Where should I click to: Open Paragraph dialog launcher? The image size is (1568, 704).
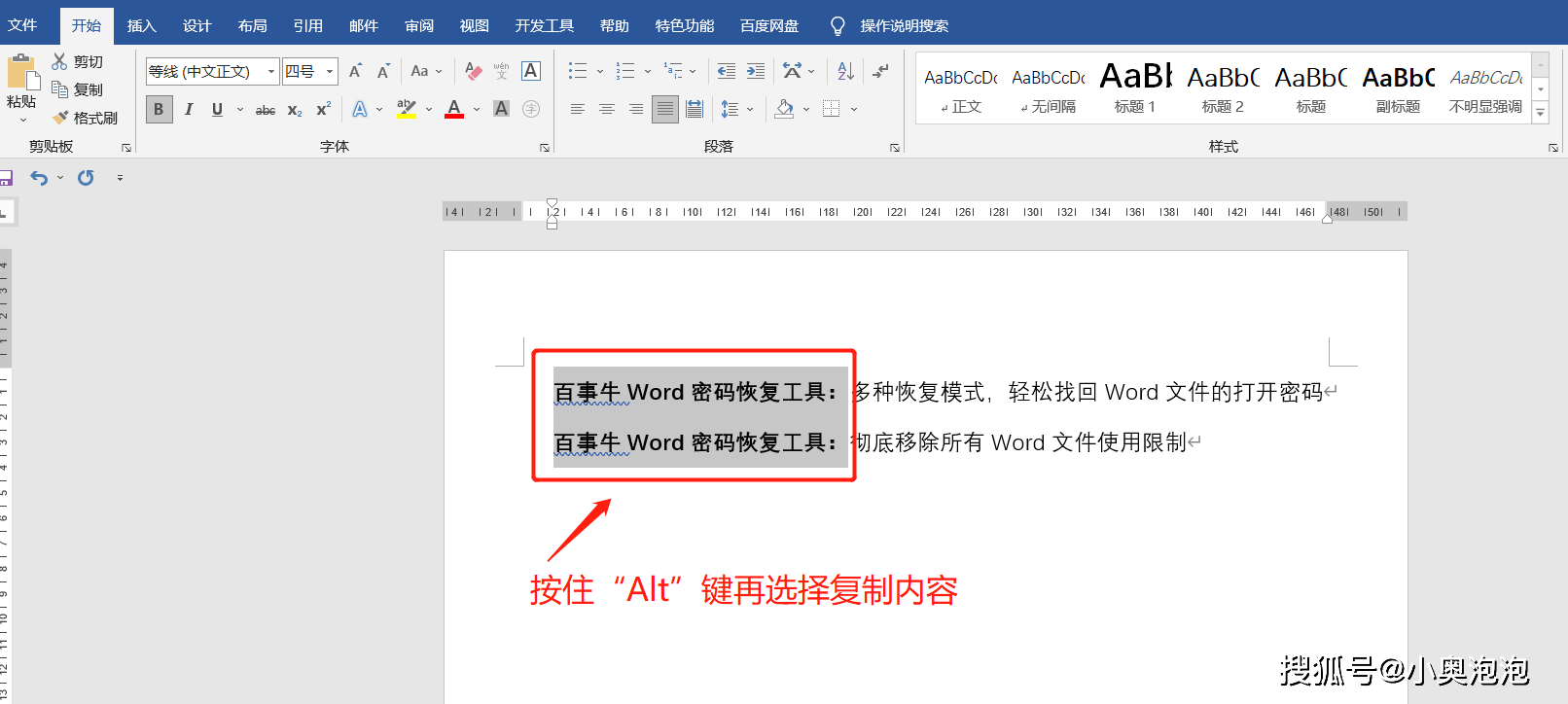(x=895, y=148)
